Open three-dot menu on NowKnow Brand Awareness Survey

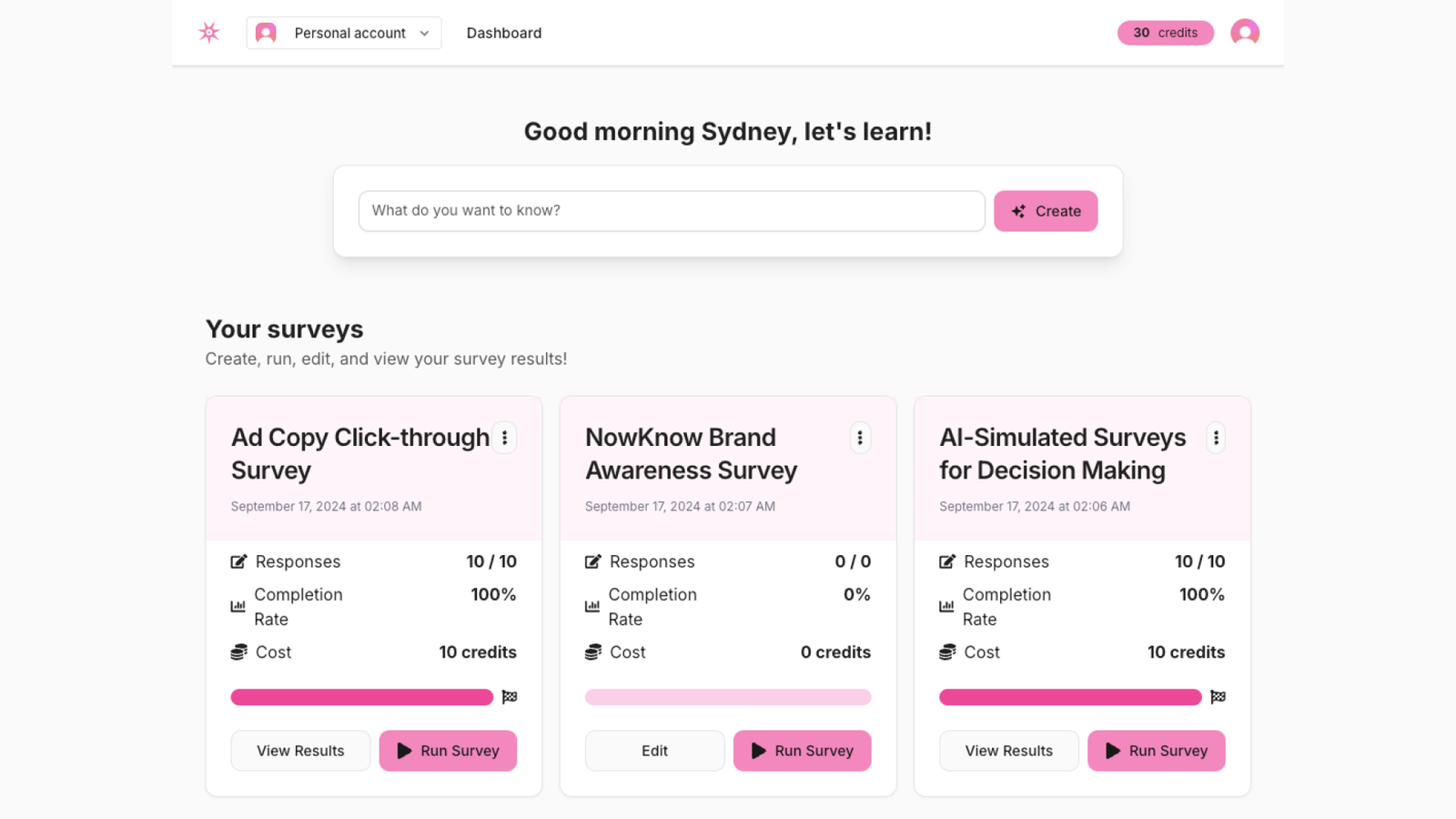[x=859, y=438]
